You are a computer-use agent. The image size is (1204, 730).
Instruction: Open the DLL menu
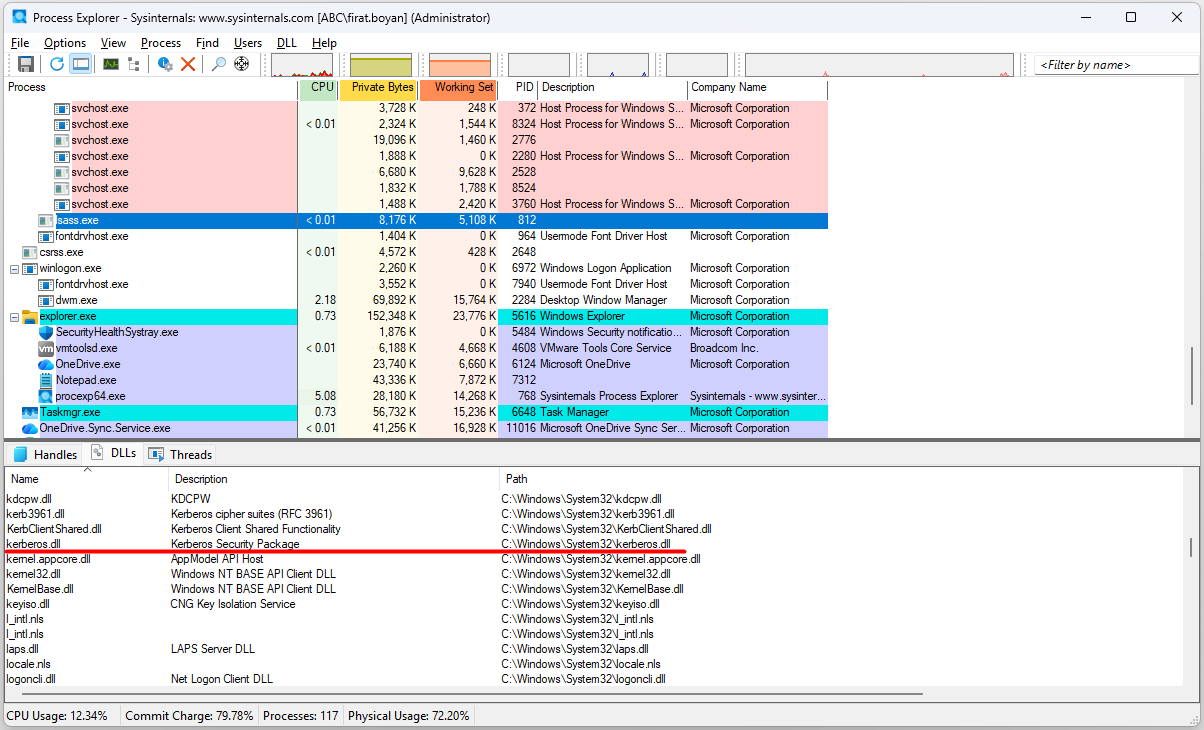tap(286, 43)
